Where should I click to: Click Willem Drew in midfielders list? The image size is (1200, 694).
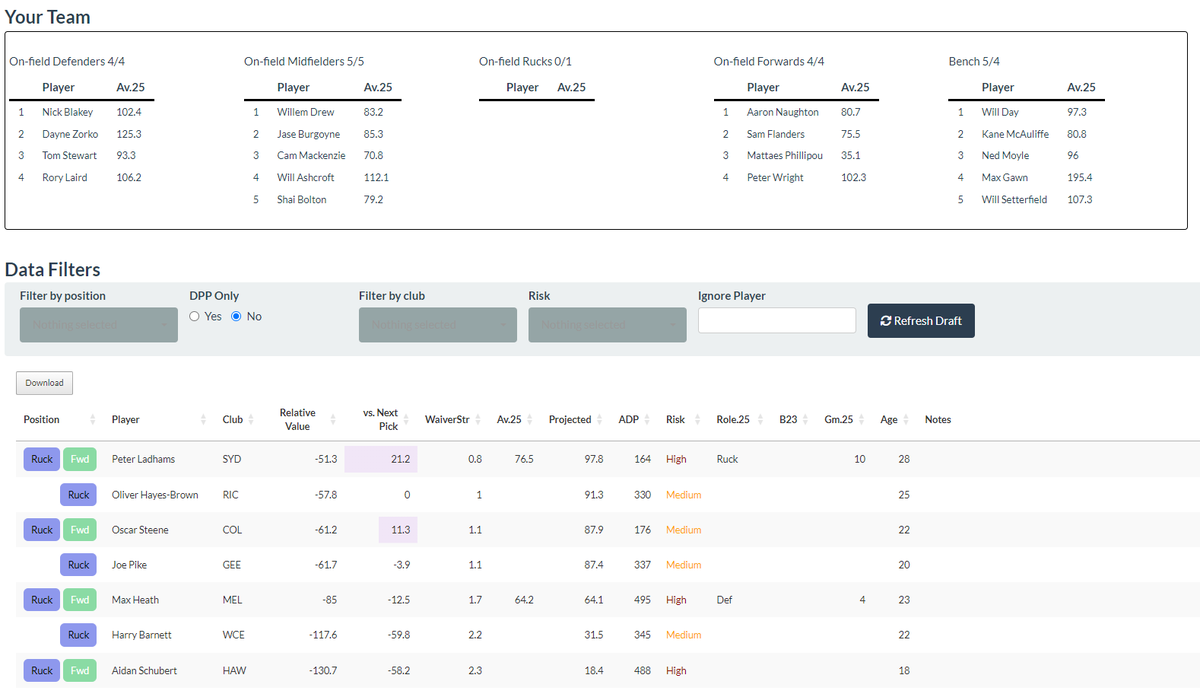[x=306, y=112]
